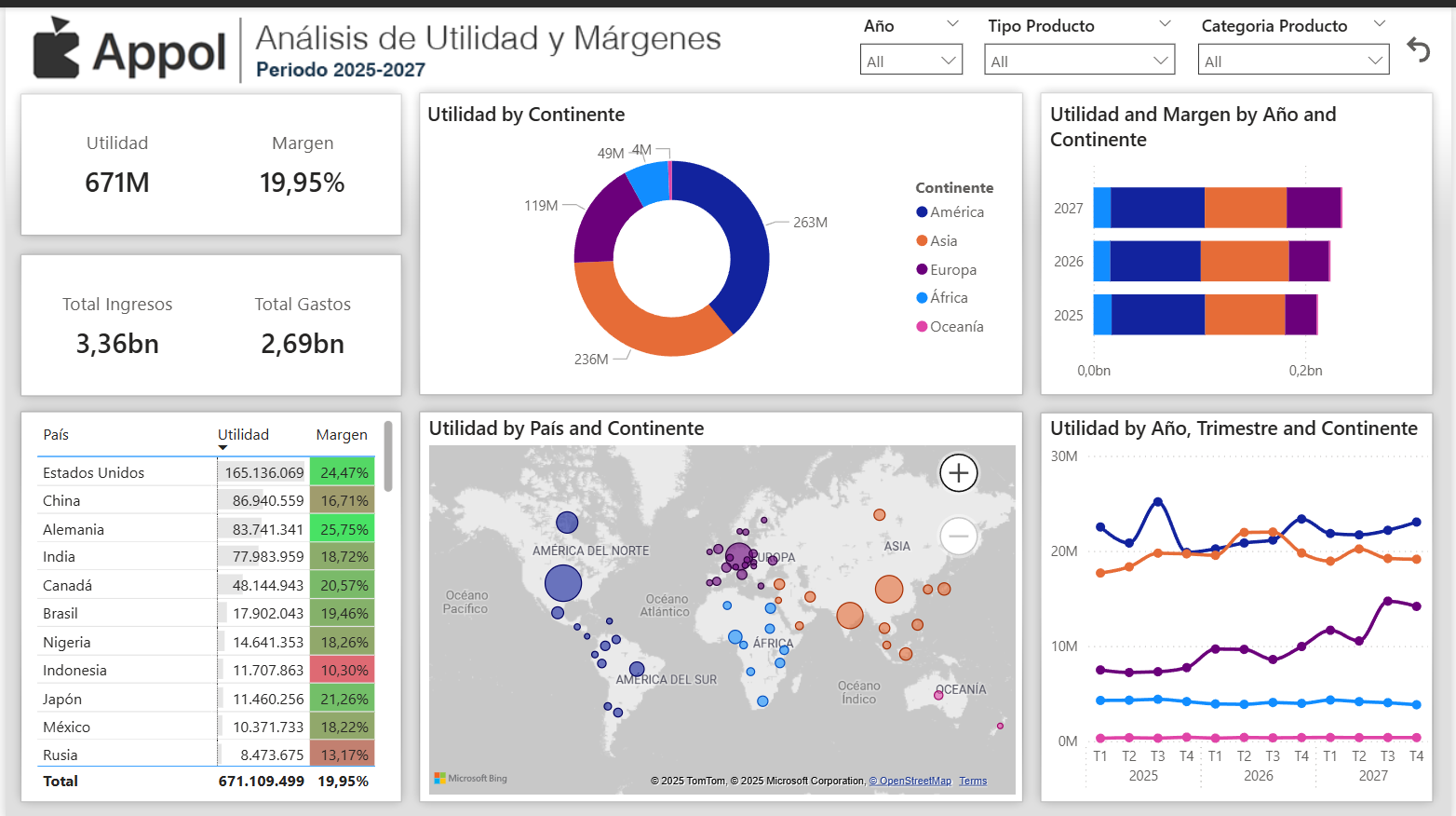Image resolution: width=1456 pixels, height=816 pixels.
Task: Zoom out on the map
Action: pyautogui.click(x=958, y=536)
